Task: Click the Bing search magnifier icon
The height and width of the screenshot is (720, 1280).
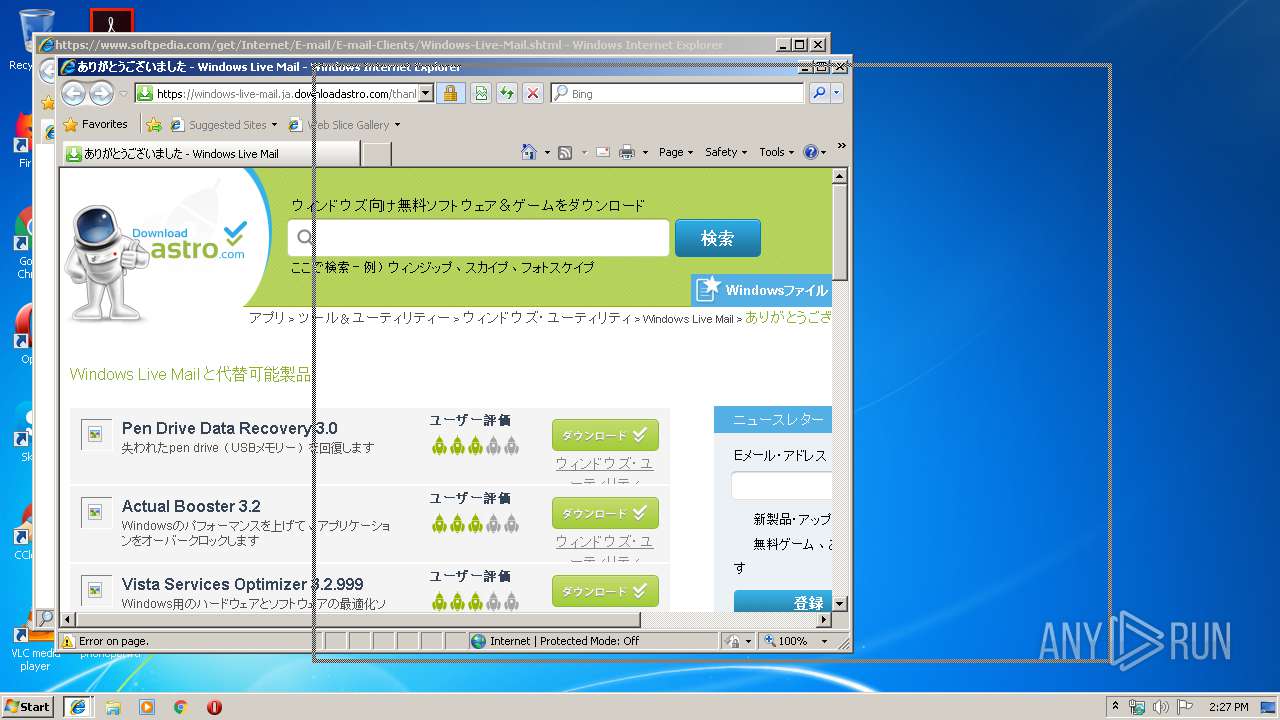Action: [x=819, y=93]
